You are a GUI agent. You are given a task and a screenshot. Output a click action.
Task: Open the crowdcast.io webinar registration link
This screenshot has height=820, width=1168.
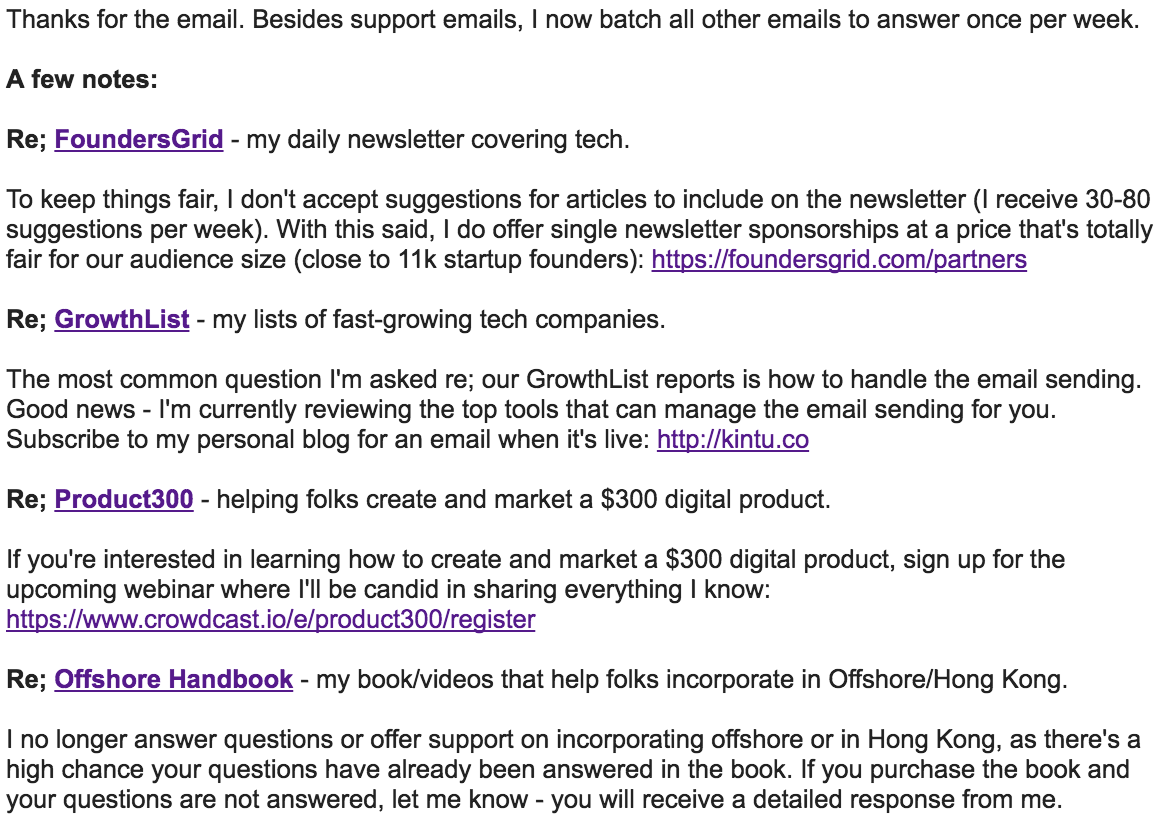[270, 620]
